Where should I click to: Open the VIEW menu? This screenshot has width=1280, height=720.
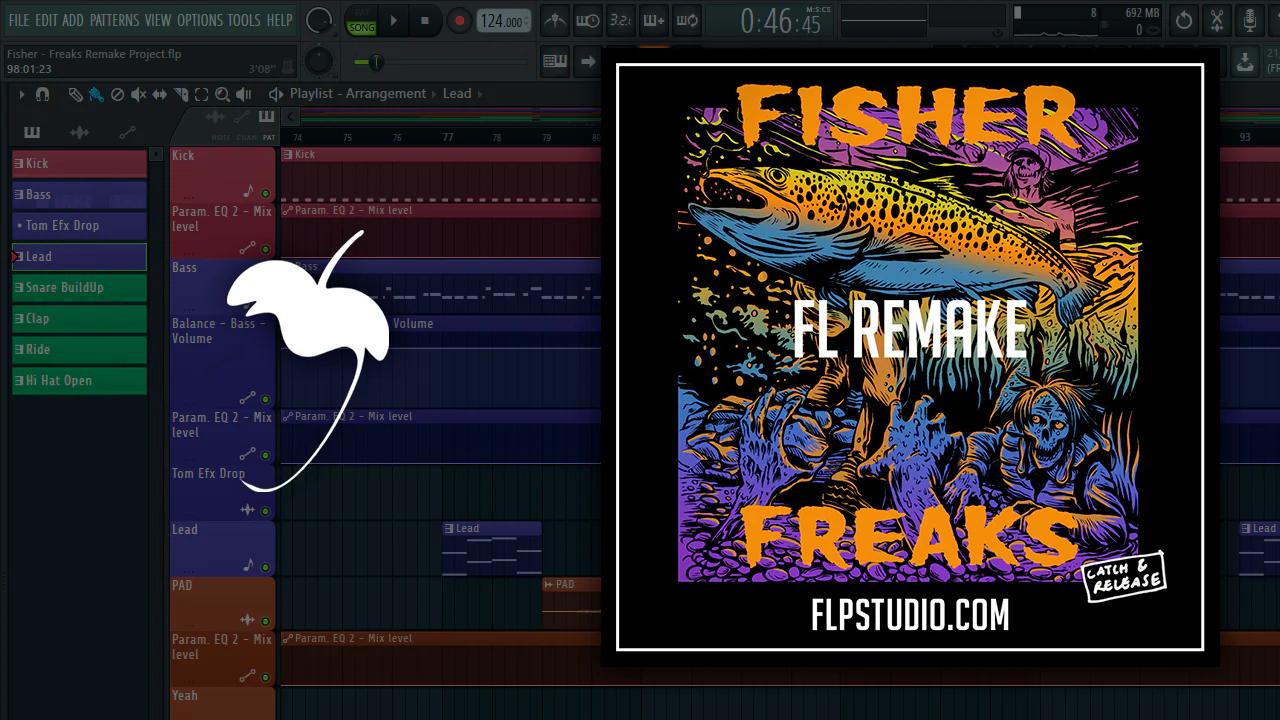158,20
